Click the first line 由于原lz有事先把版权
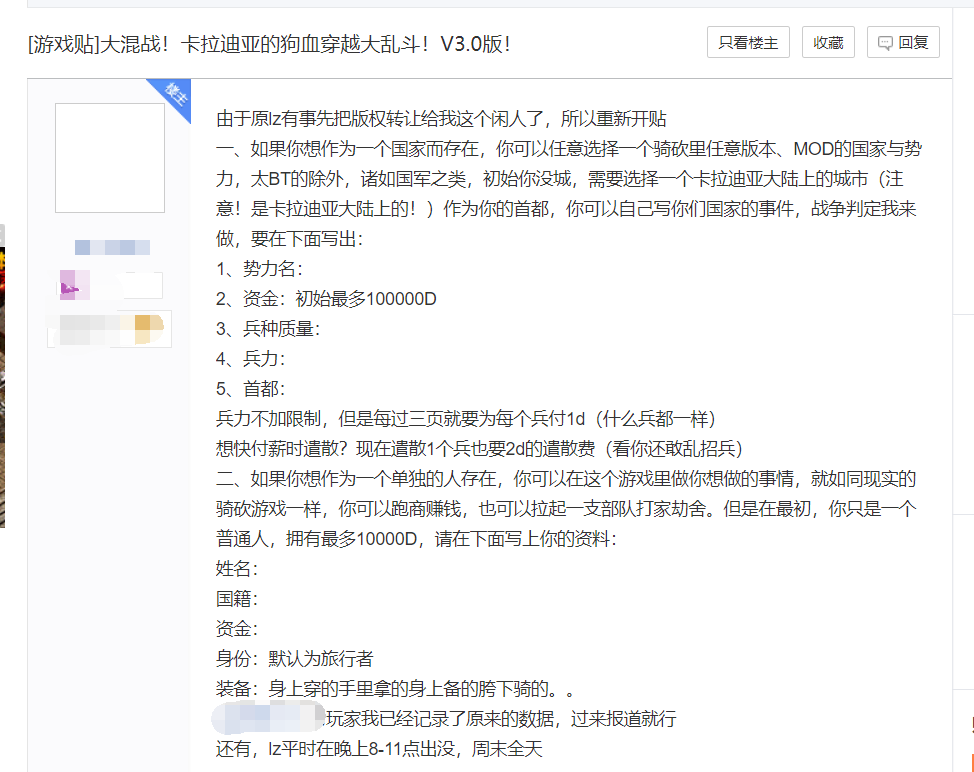The image size is (974, 772). 441,119
